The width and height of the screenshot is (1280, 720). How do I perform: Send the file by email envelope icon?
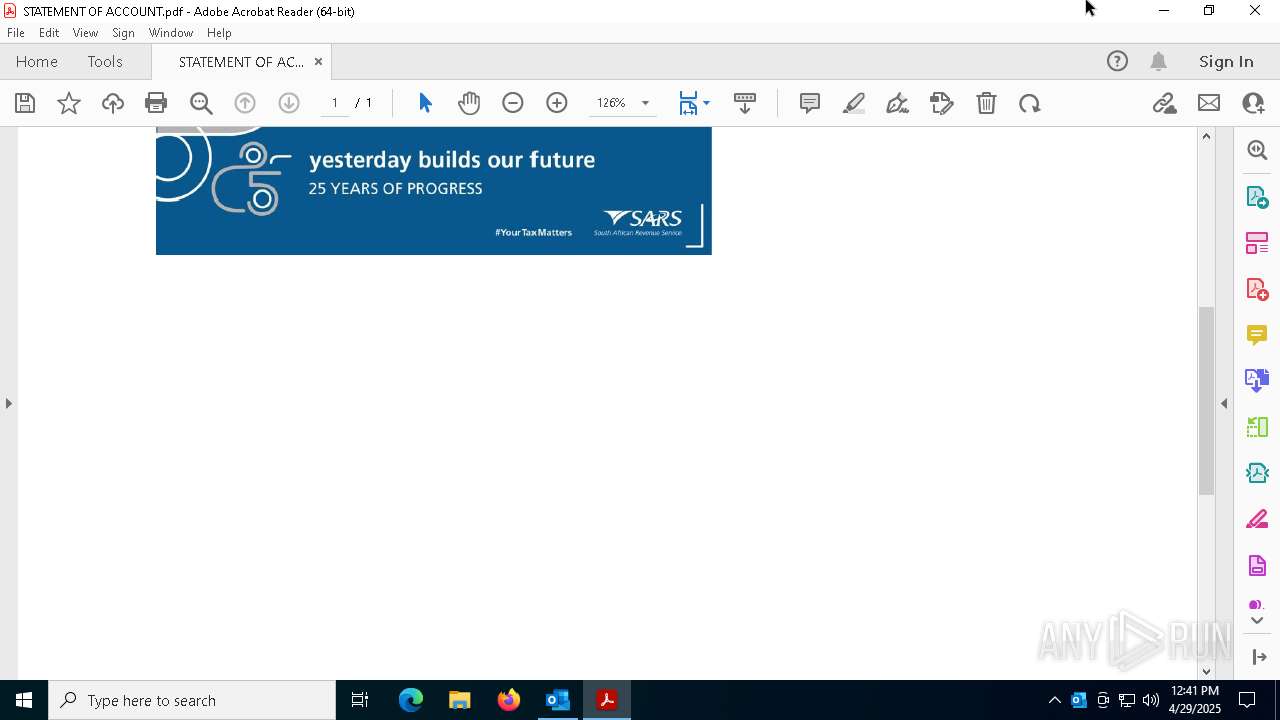(x=1209, y=103)
